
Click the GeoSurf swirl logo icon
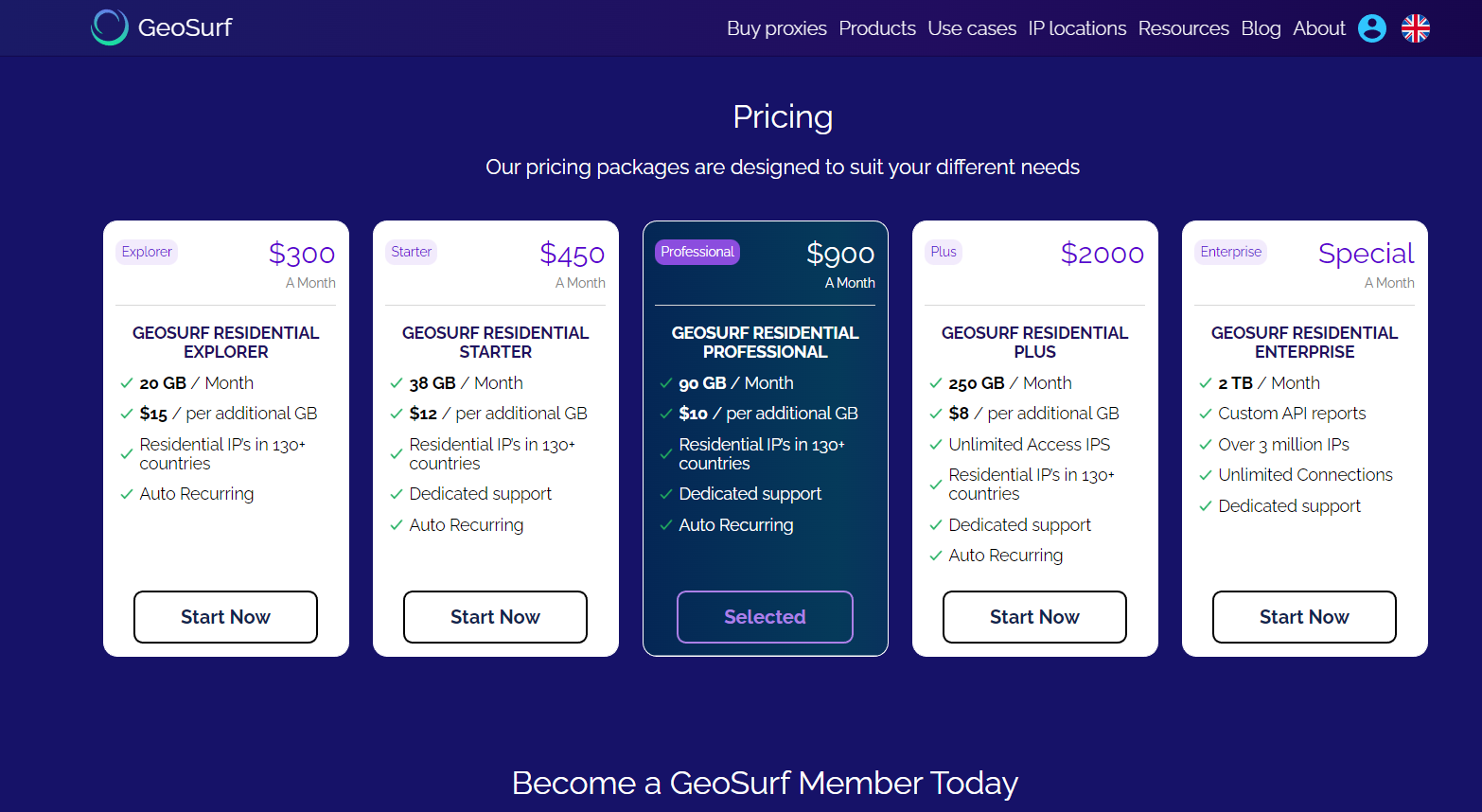110,27
